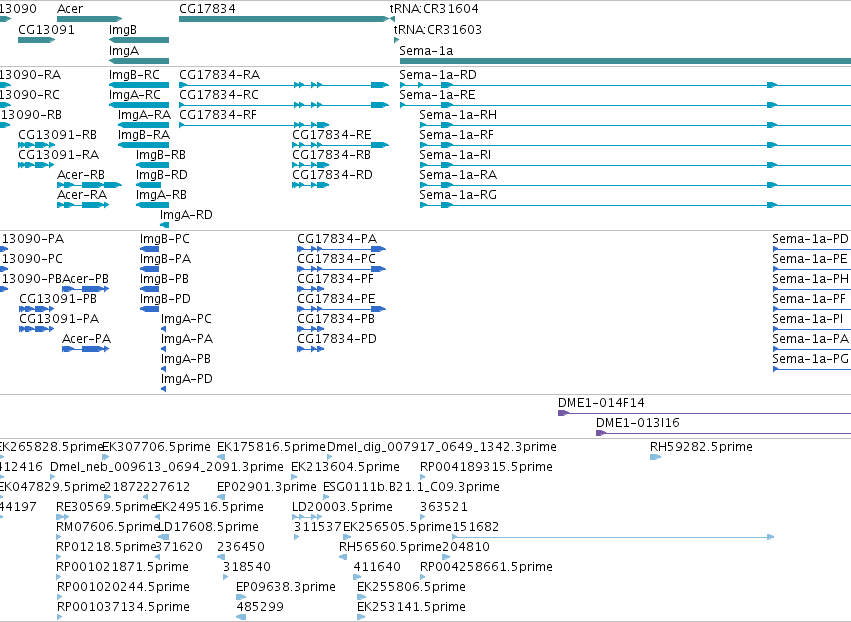The image size is (851, 622).
Task: Click transcript Sema-1a-RA
Action: [x=635, y=185]
